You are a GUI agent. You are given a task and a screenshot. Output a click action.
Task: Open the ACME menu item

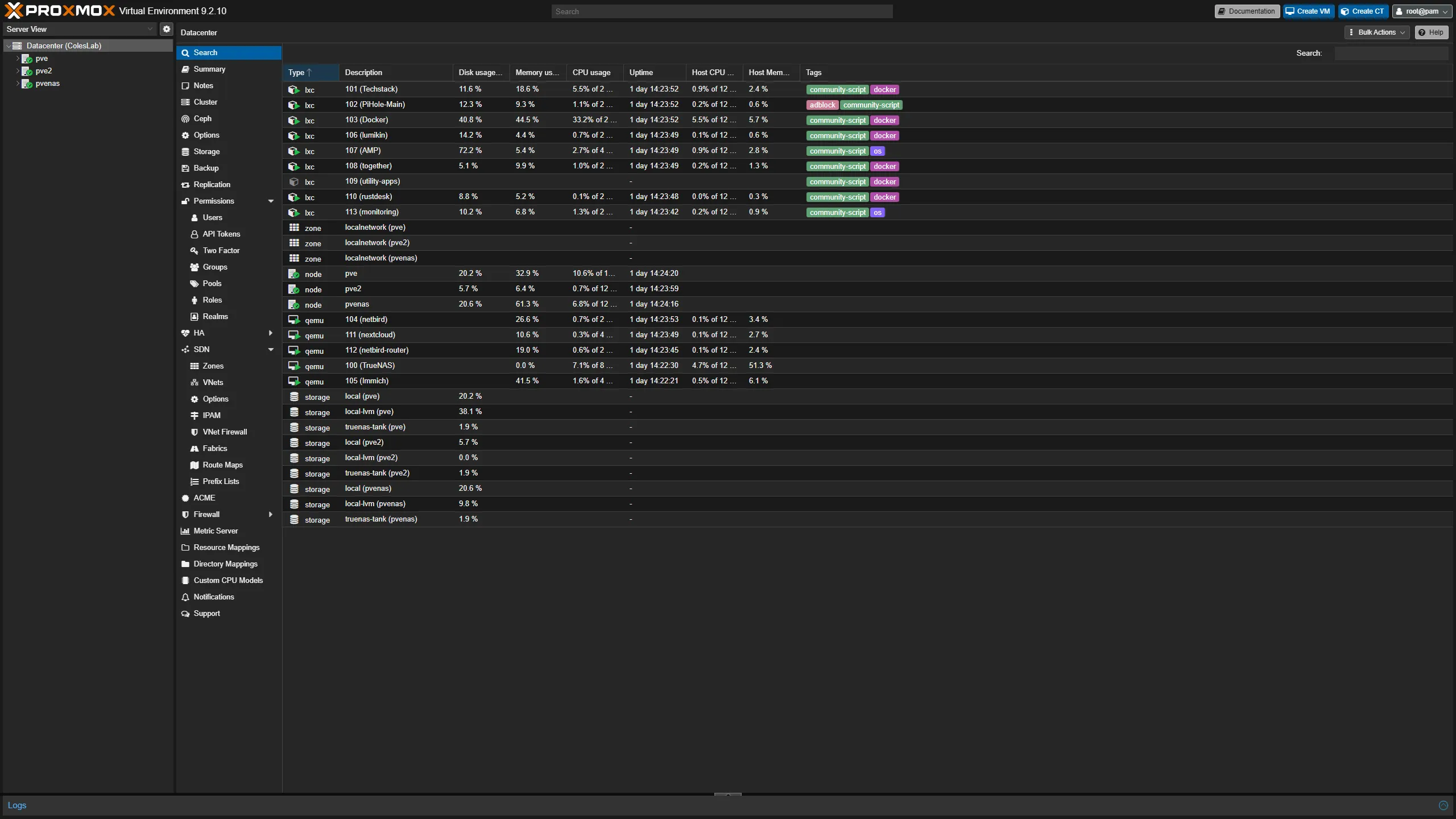229,498
